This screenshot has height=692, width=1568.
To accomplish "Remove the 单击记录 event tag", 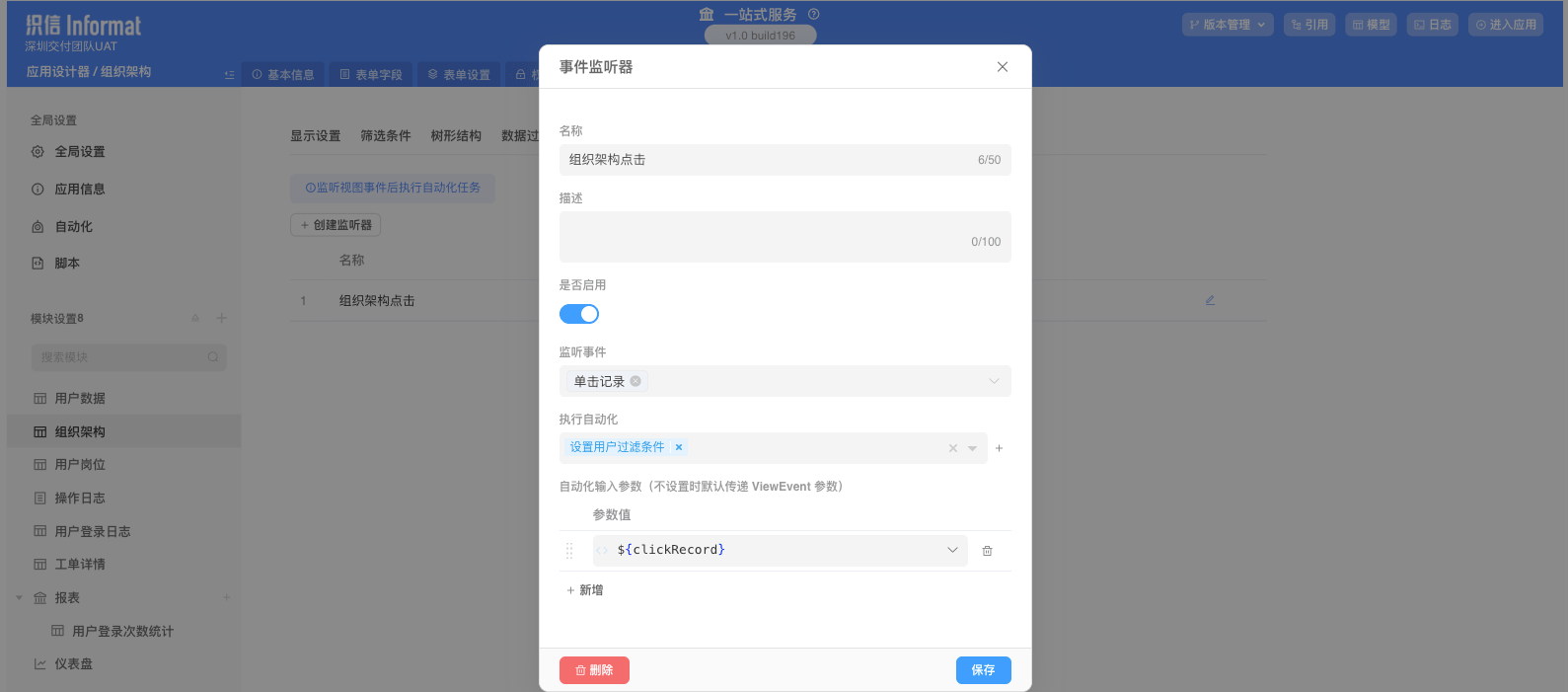I will tap(635, 381).
